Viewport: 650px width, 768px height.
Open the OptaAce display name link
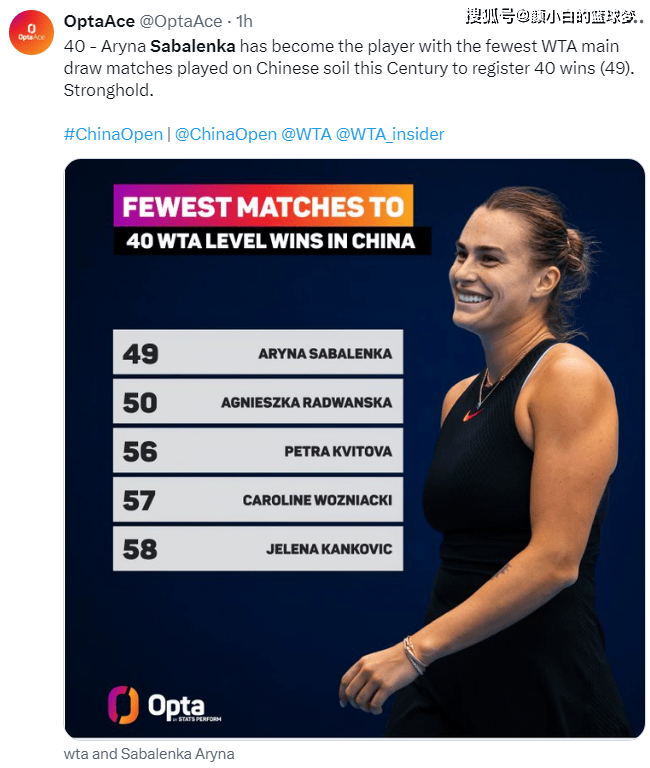99,21
